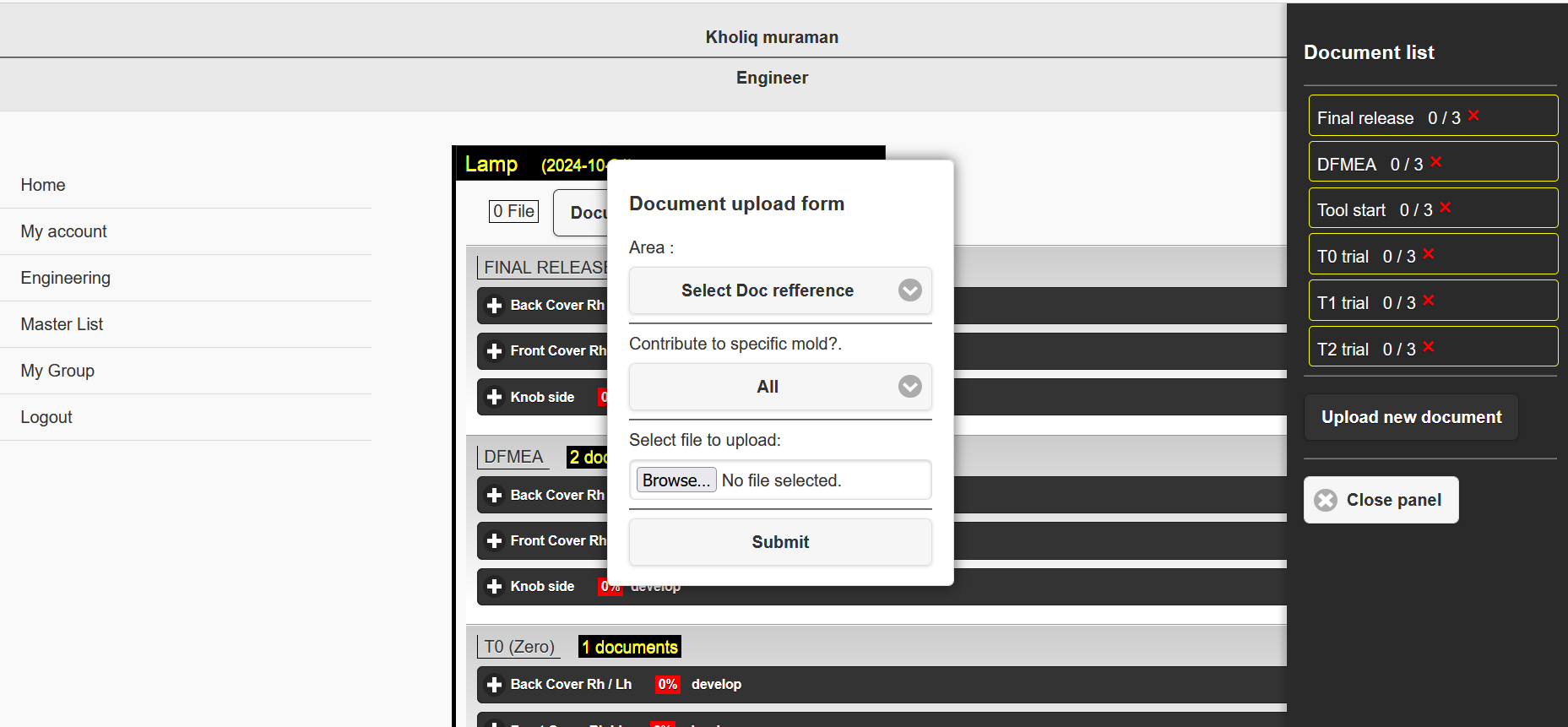Viewport: 1568px width, 727px height.
Task: Click the 1 documents yellow badge
Action: click(x=630, y=648)
